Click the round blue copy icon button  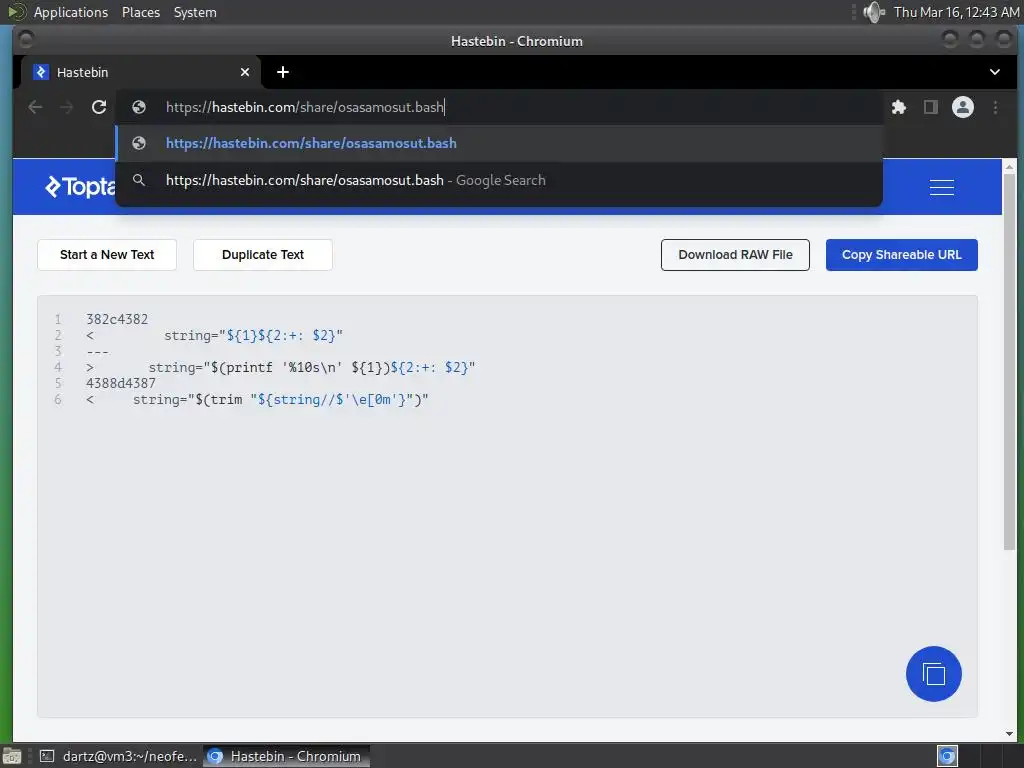tap(933, 674)
